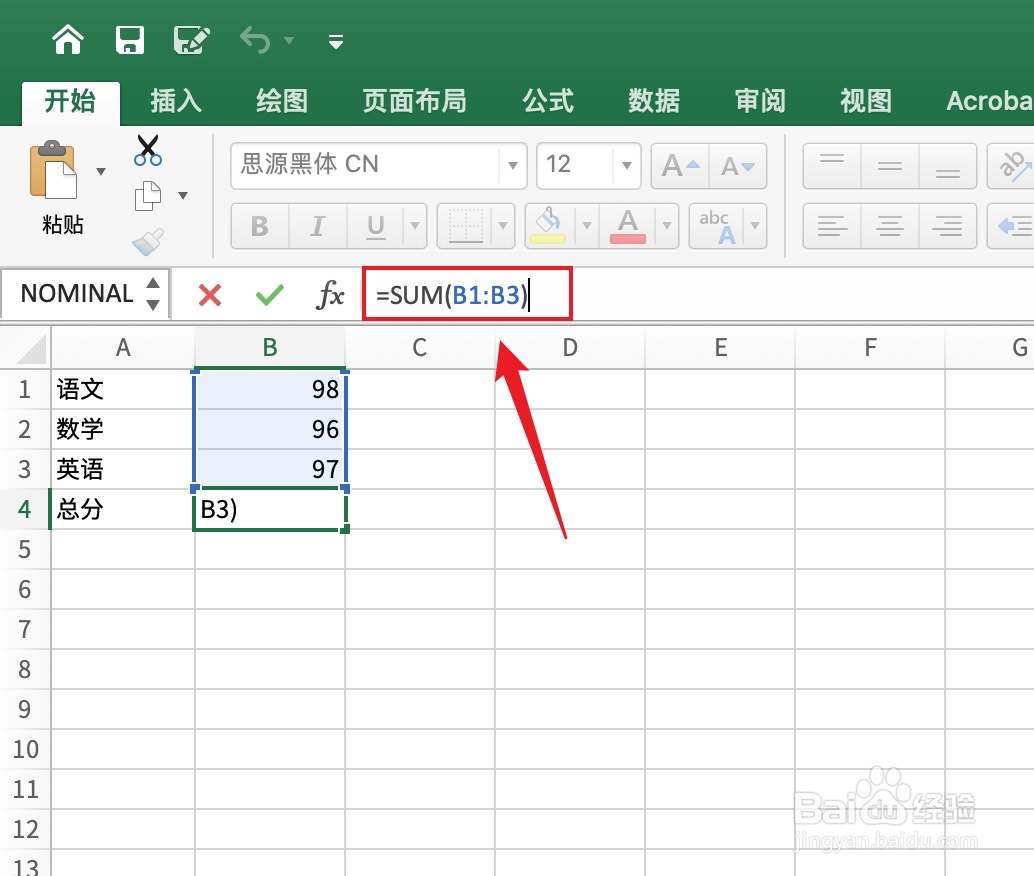The height and width of the screenshot is (876, 1034).
Task: Click the edit-and-save icon in title bar
Action: (x=191, y=40)
